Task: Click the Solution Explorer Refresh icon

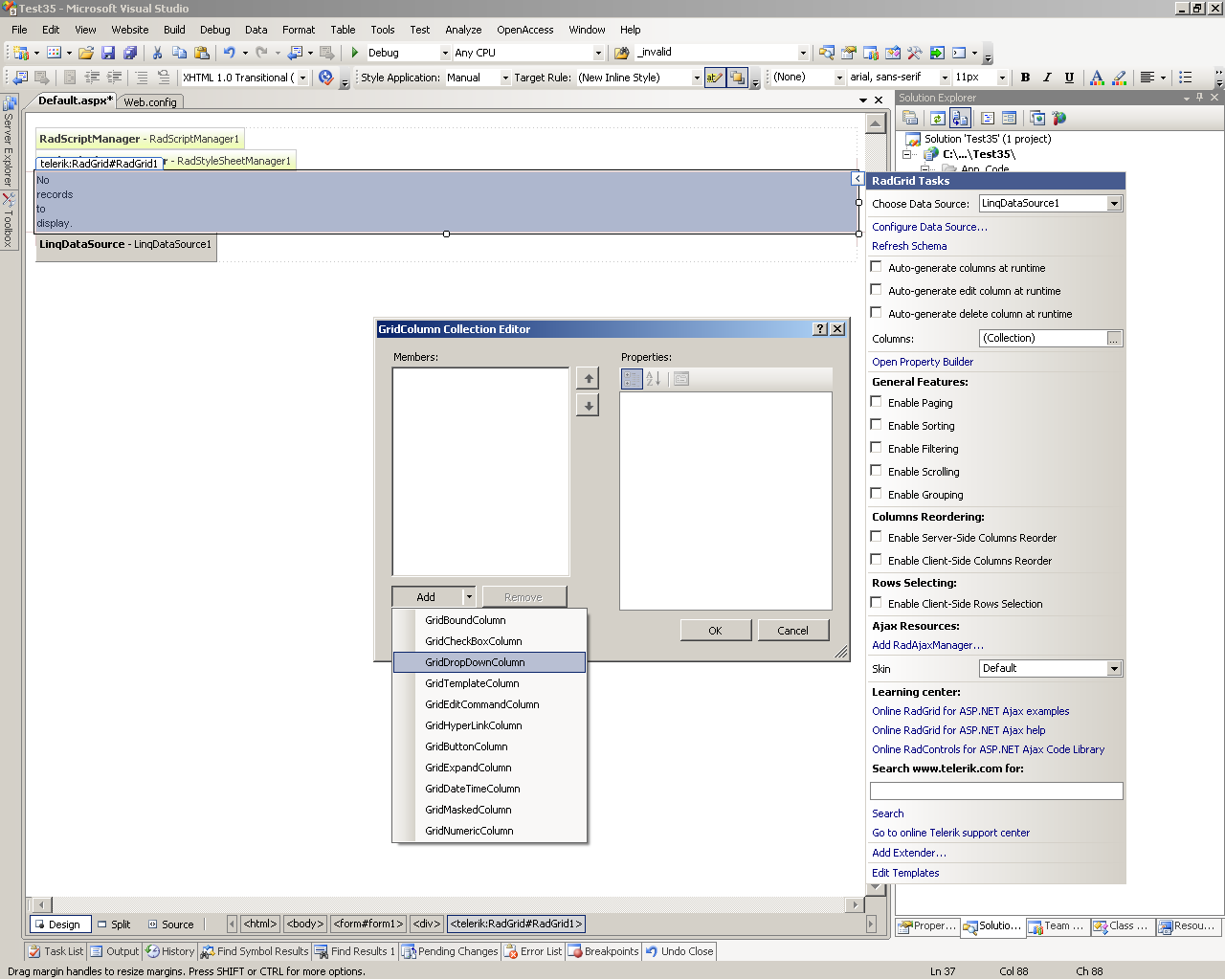Action: click(938, 118)
